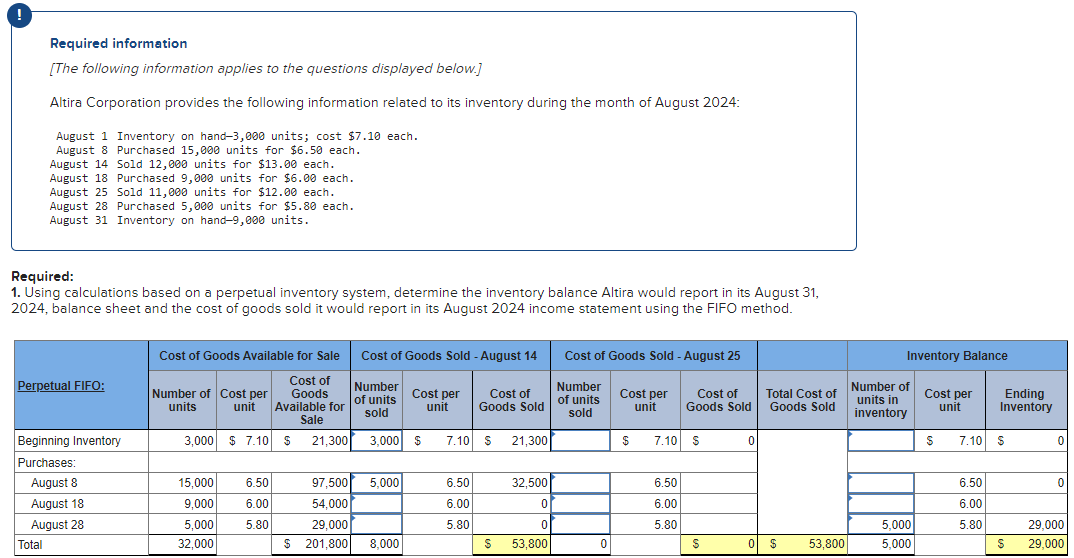Click the 97,500 August 8 goods available cell
Viewport: 1074px width, 558px height.
click(311, 483)
